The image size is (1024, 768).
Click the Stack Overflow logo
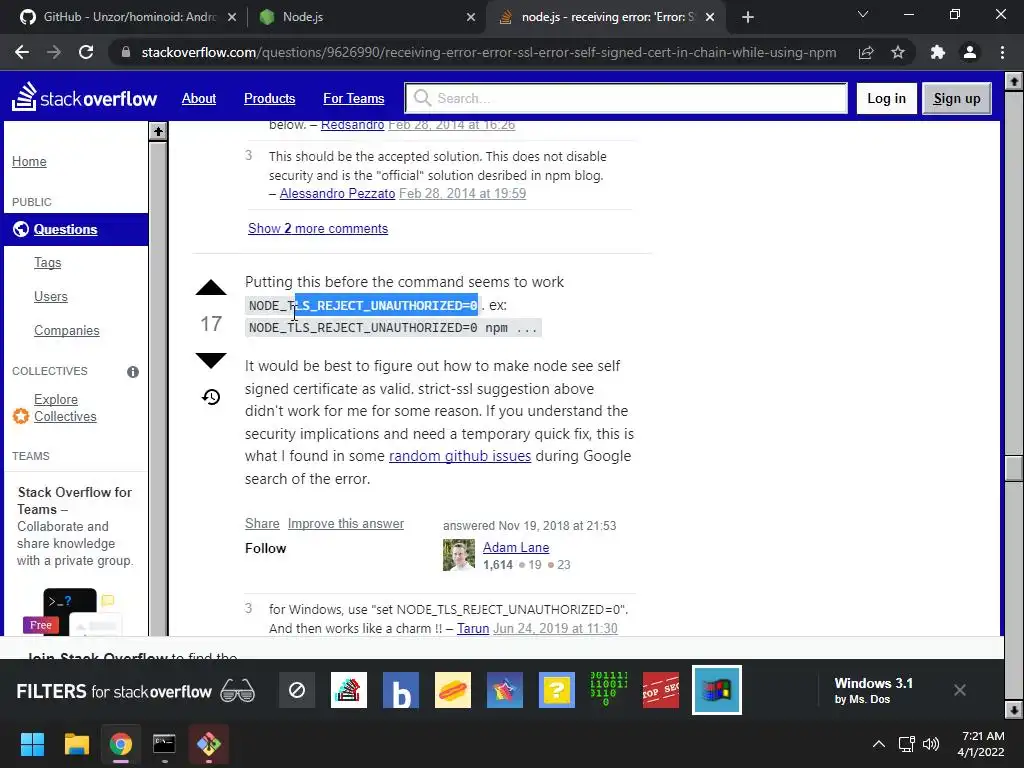click(x=85, y=98)
